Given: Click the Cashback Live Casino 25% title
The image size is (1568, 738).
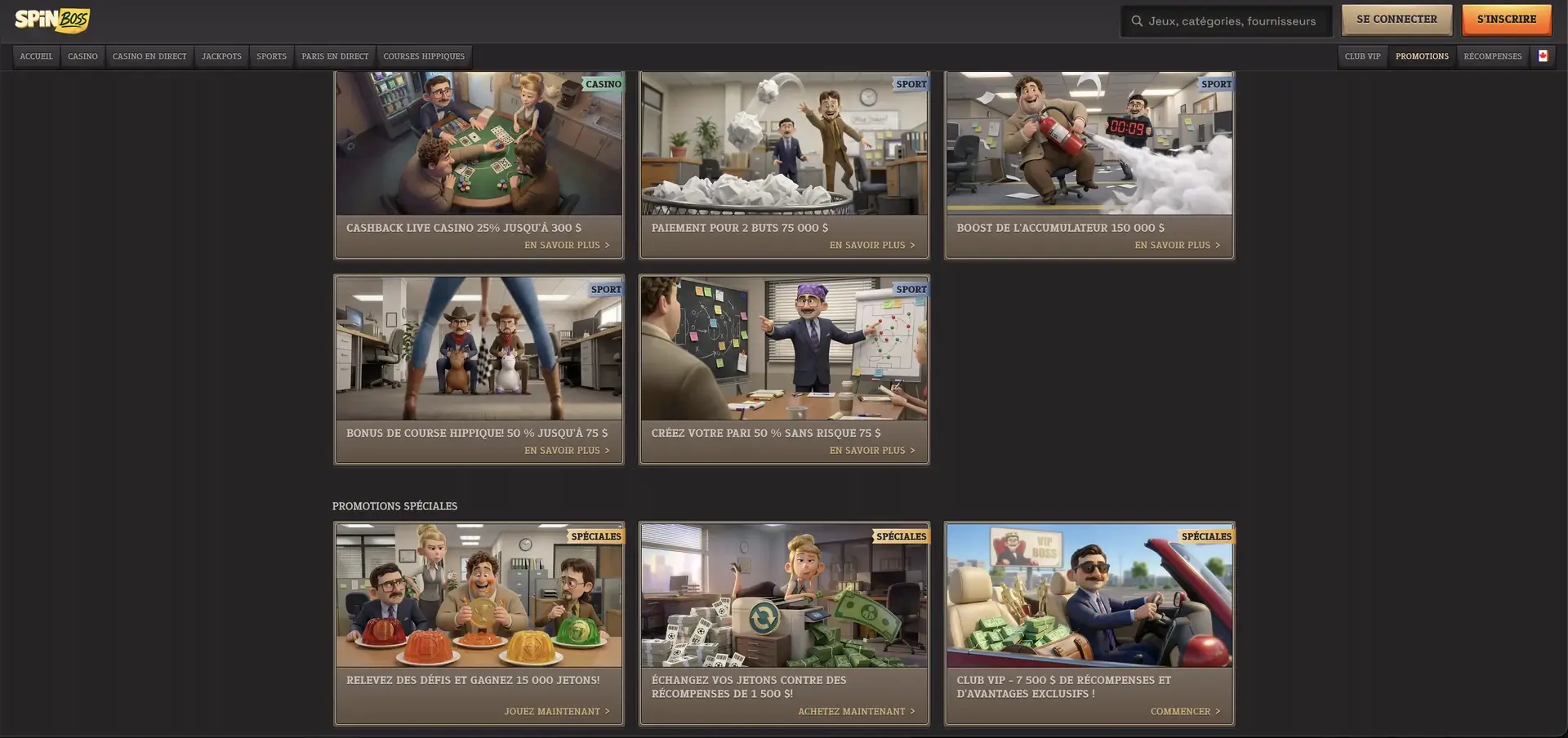Looking at the screenshot, I should point(464,228).
